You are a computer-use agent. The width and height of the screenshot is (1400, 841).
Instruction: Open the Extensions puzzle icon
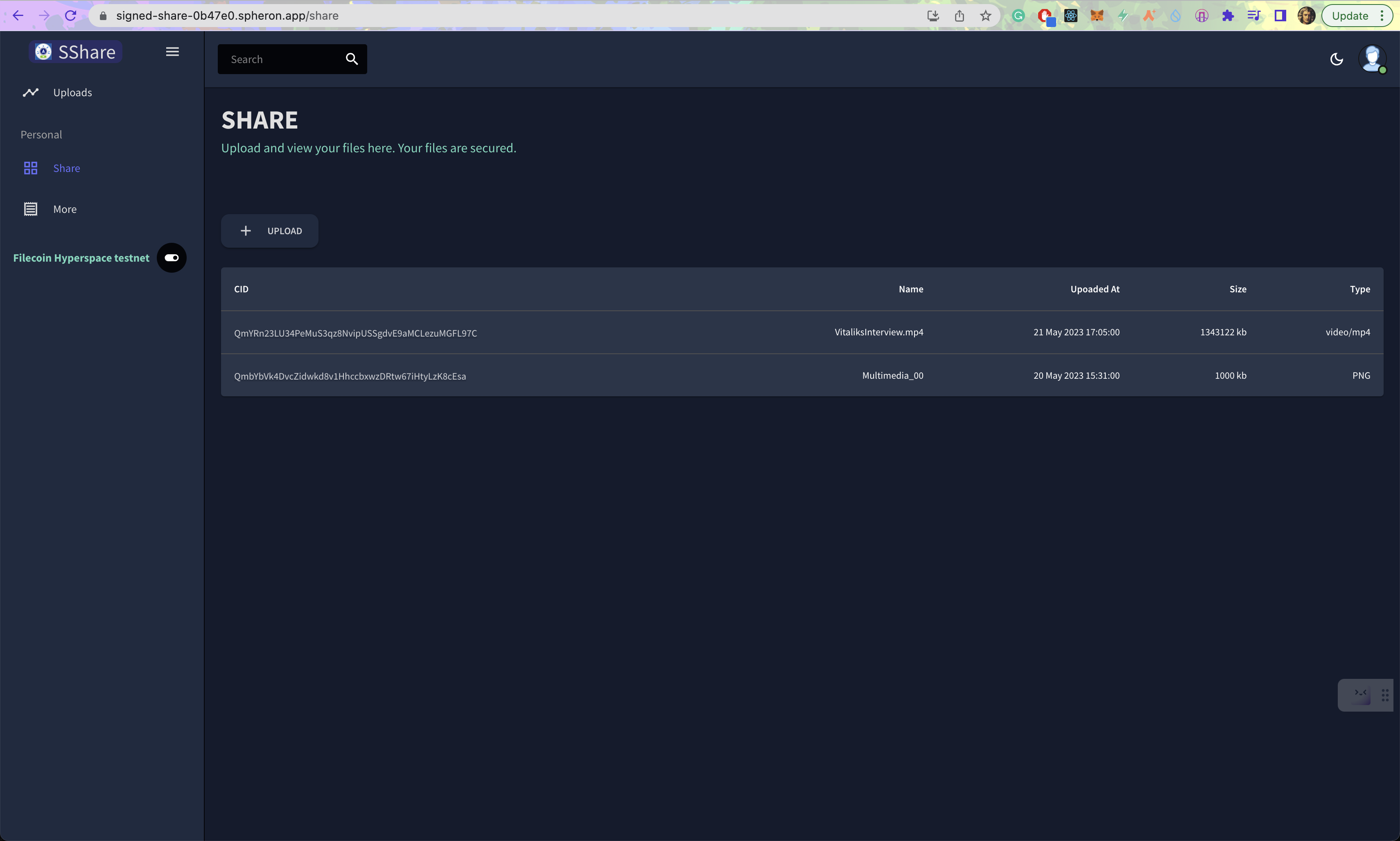click(x=1228, y=15)
